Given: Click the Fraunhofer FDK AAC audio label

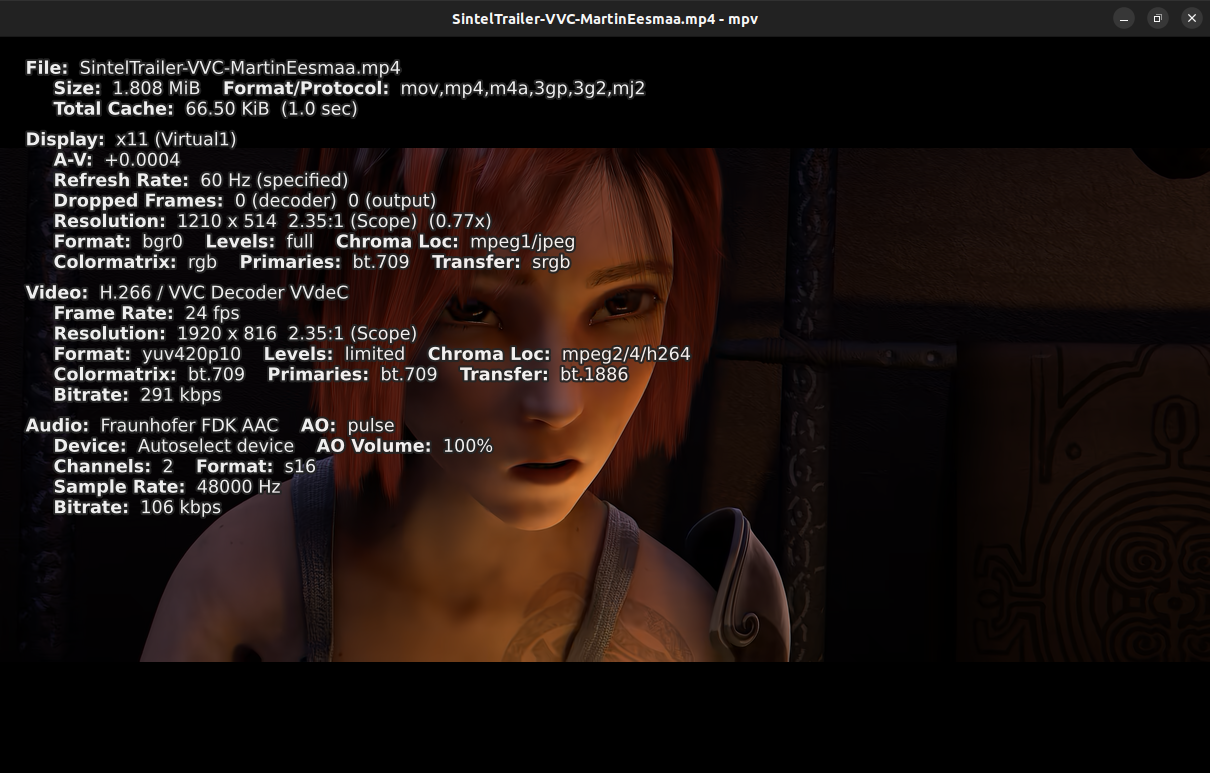Looking at the screenshot, I should [189, 426].
